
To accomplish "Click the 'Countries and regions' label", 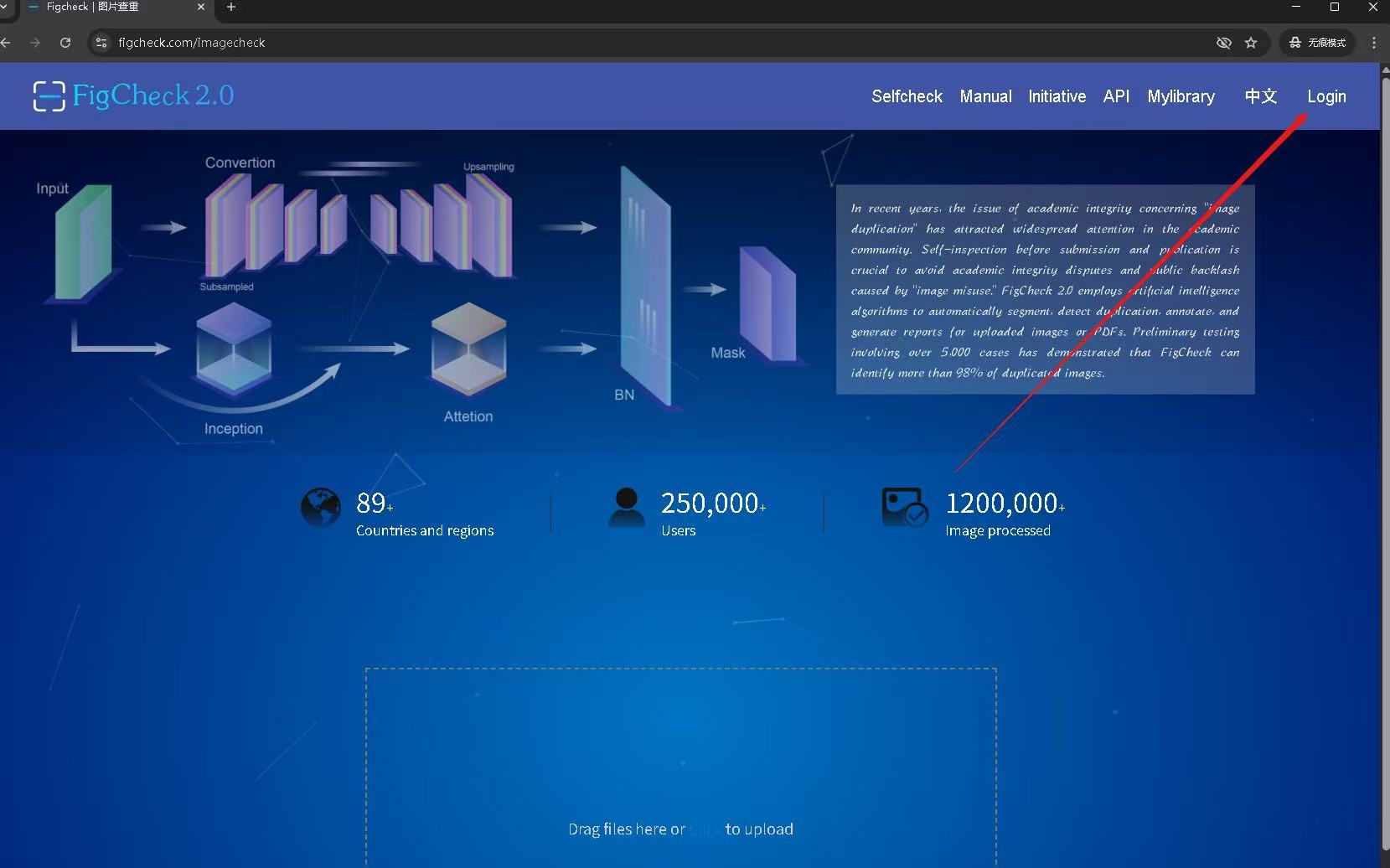I will 425,530.
